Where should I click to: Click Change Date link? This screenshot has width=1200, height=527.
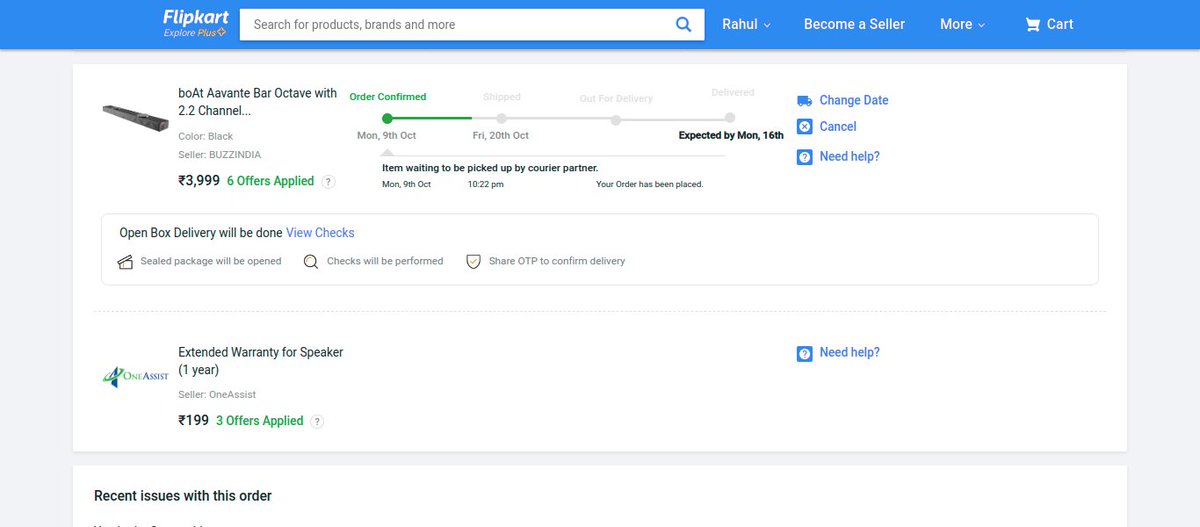(x=854, y=100)
